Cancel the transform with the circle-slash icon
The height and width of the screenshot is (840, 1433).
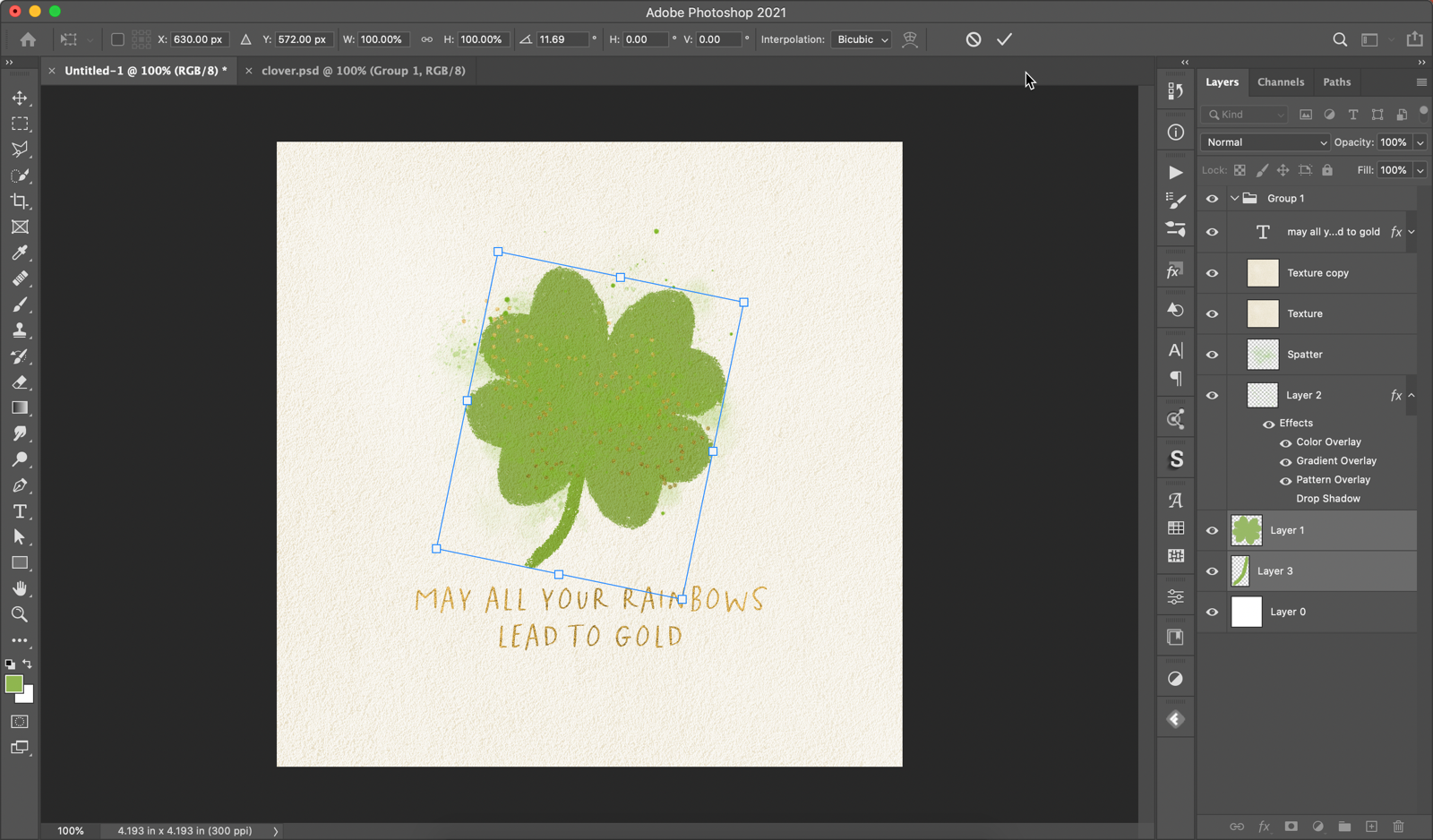point(974,39)
